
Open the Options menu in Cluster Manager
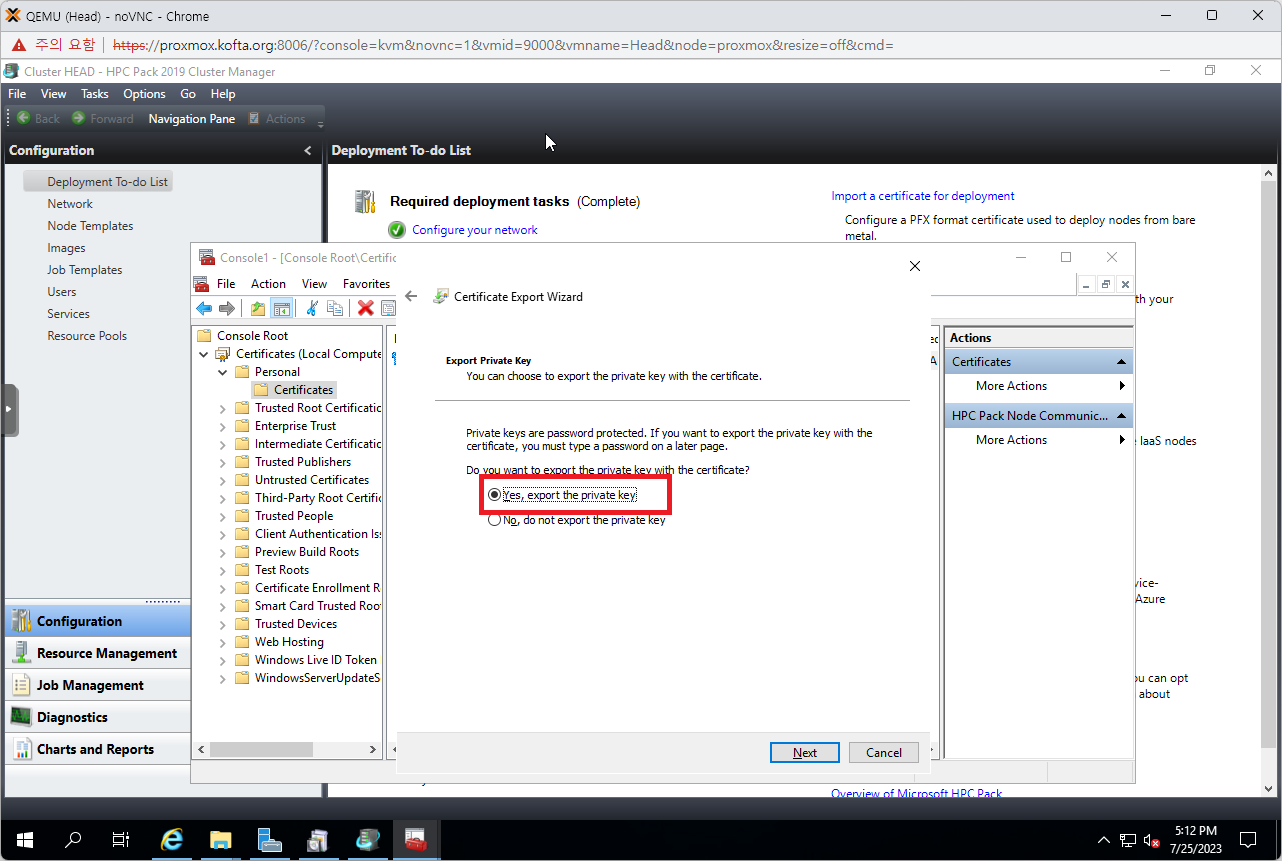(144, 94)
